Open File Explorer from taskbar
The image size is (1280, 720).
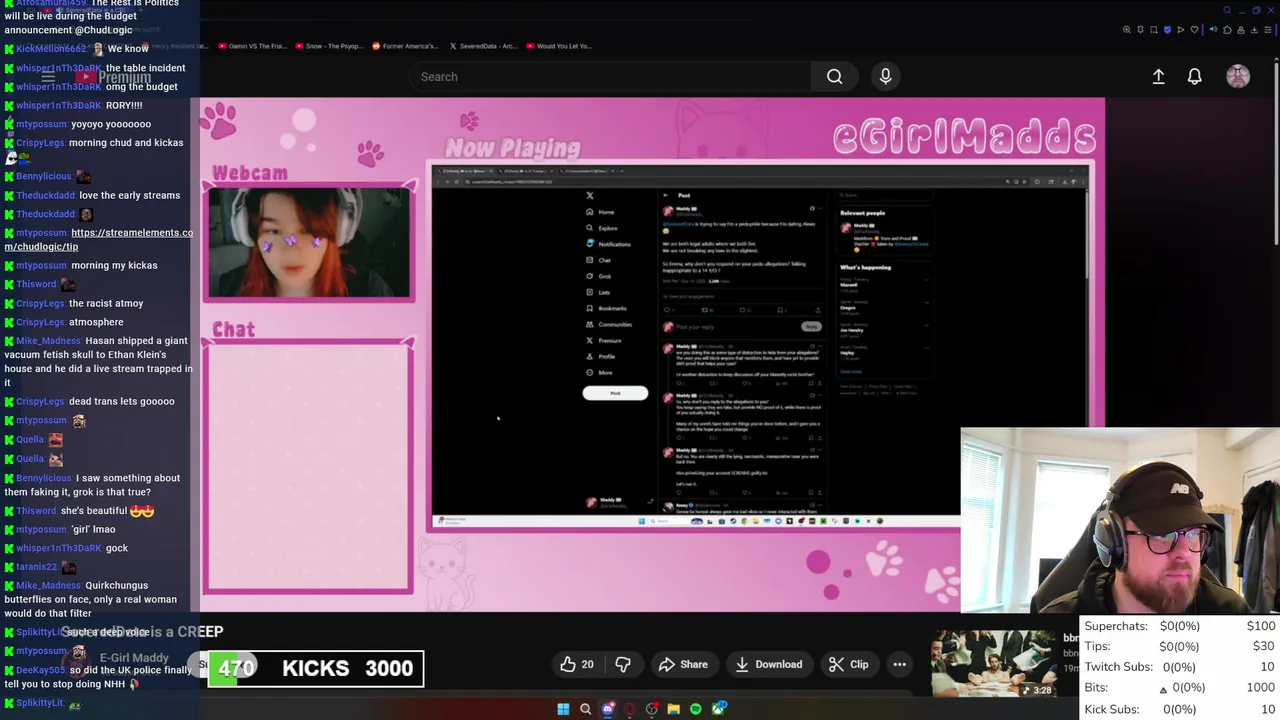click(673, 709)
